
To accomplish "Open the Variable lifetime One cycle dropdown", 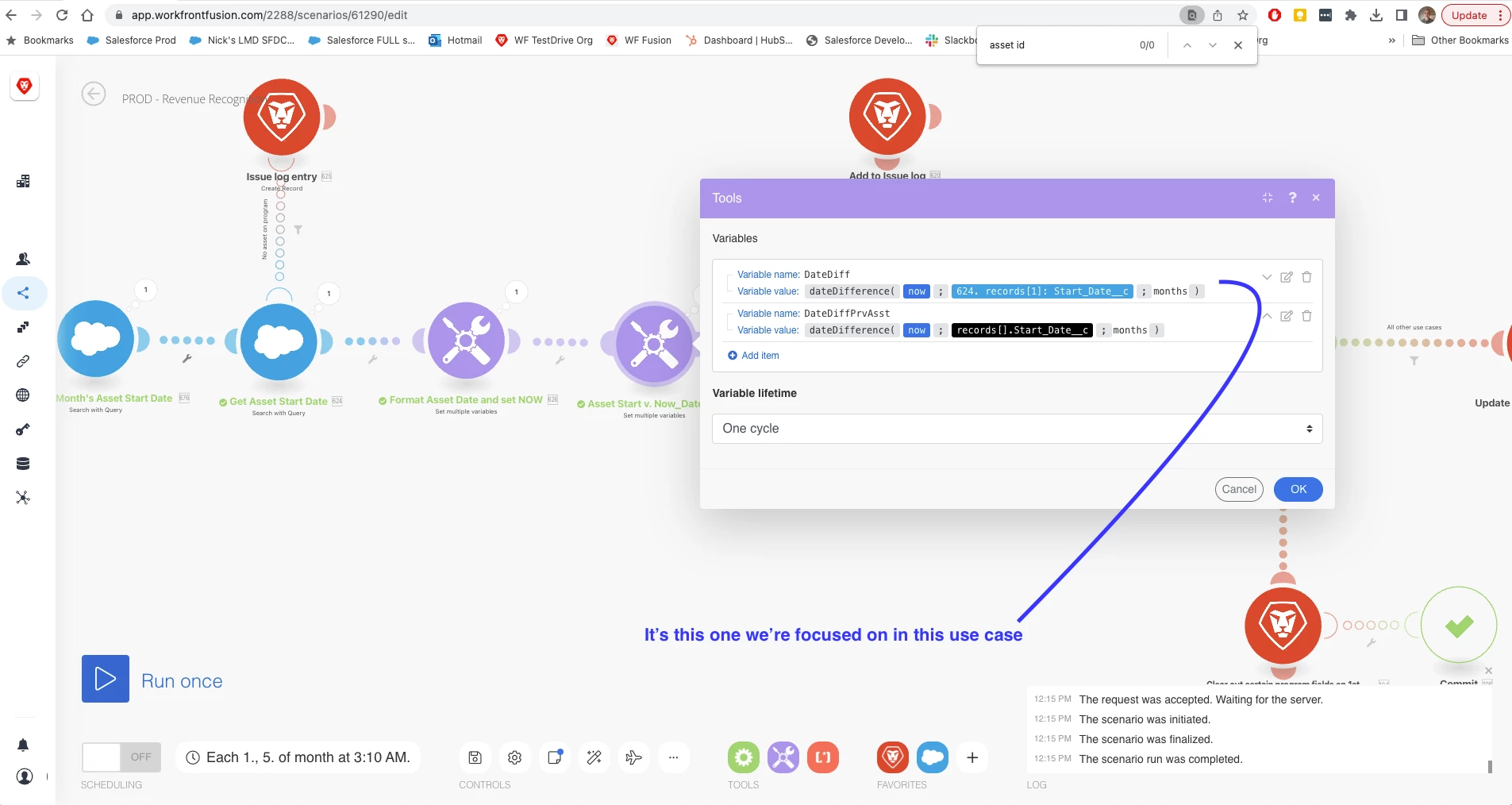I will pyautogui.click(x=1017, y=429).
